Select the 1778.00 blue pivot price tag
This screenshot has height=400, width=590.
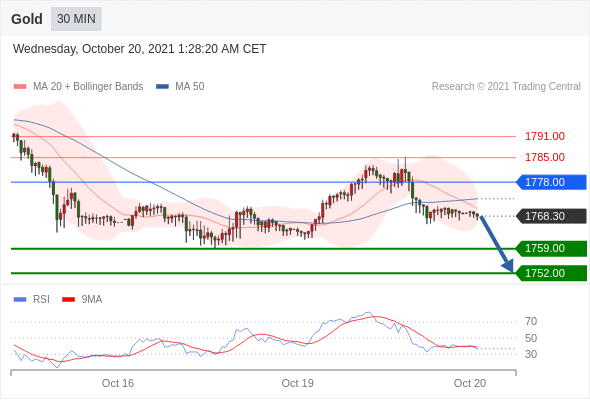click(x=551, y=182)
